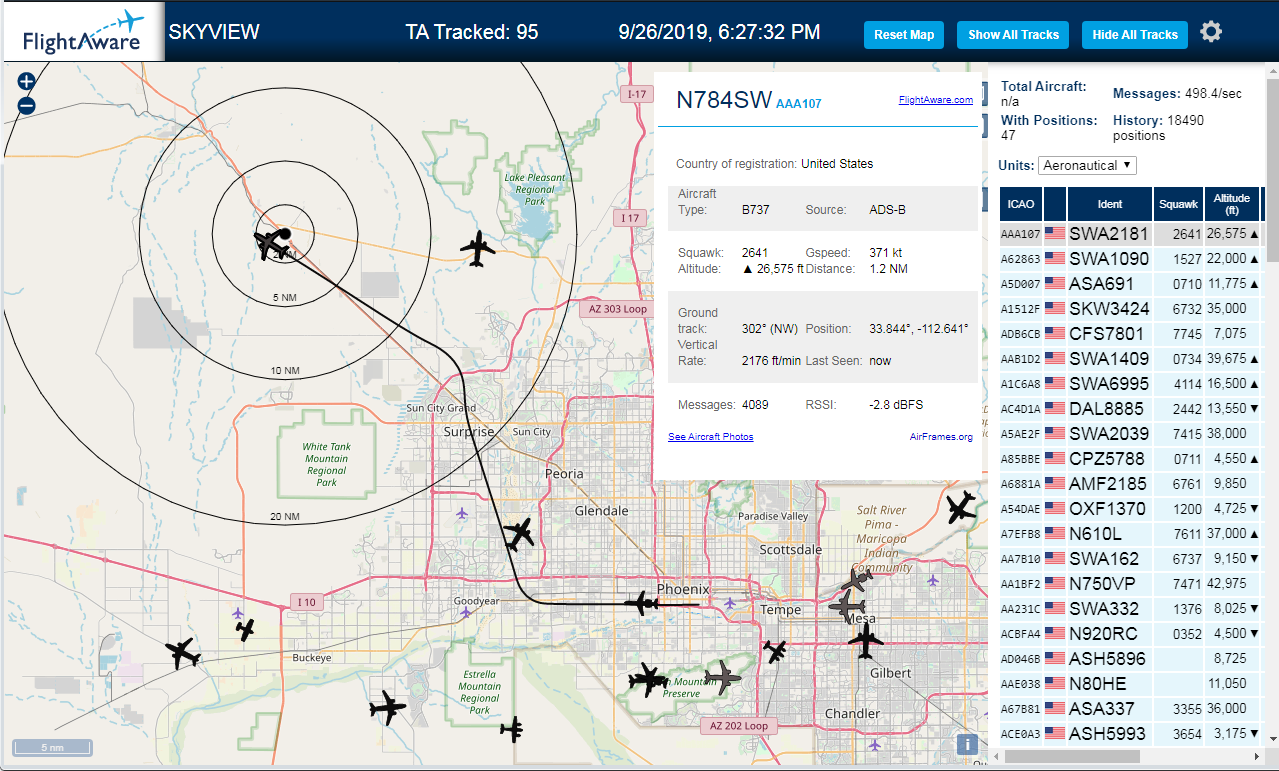
Task: Select the N750VP row in the aircraft table
Action: [1130, 584]
